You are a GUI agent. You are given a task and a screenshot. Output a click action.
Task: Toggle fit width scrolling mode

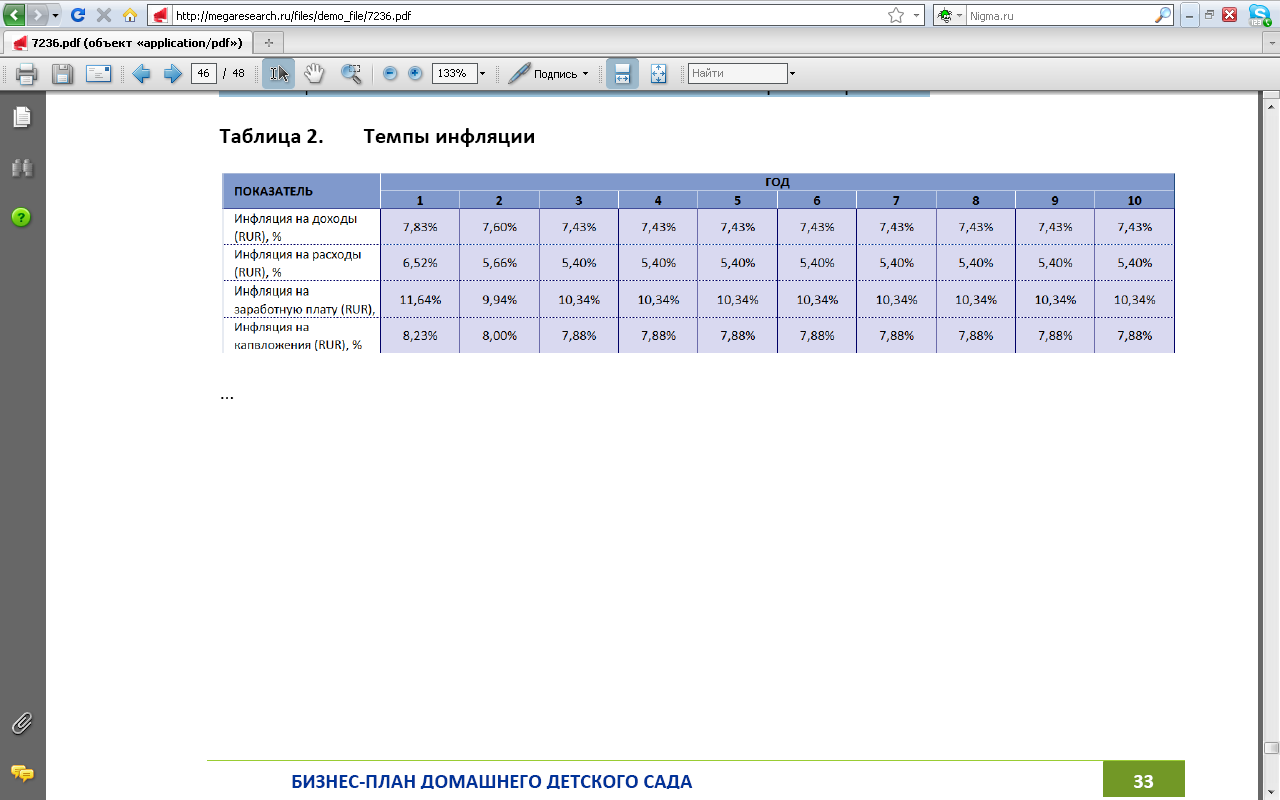pos(622,74)
